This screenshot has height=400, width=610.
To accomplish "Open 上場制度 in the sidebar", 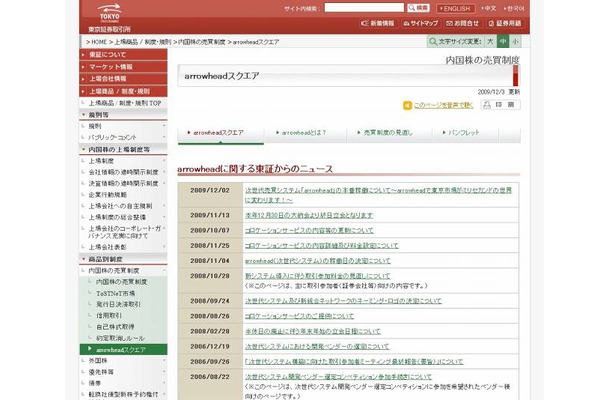I will coord(101,161).
